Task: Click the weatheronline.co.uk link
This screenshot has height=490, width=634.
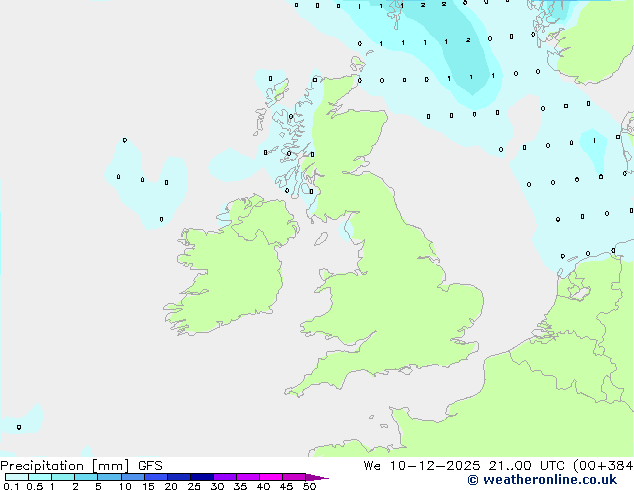Action: (x=542, y=480)
